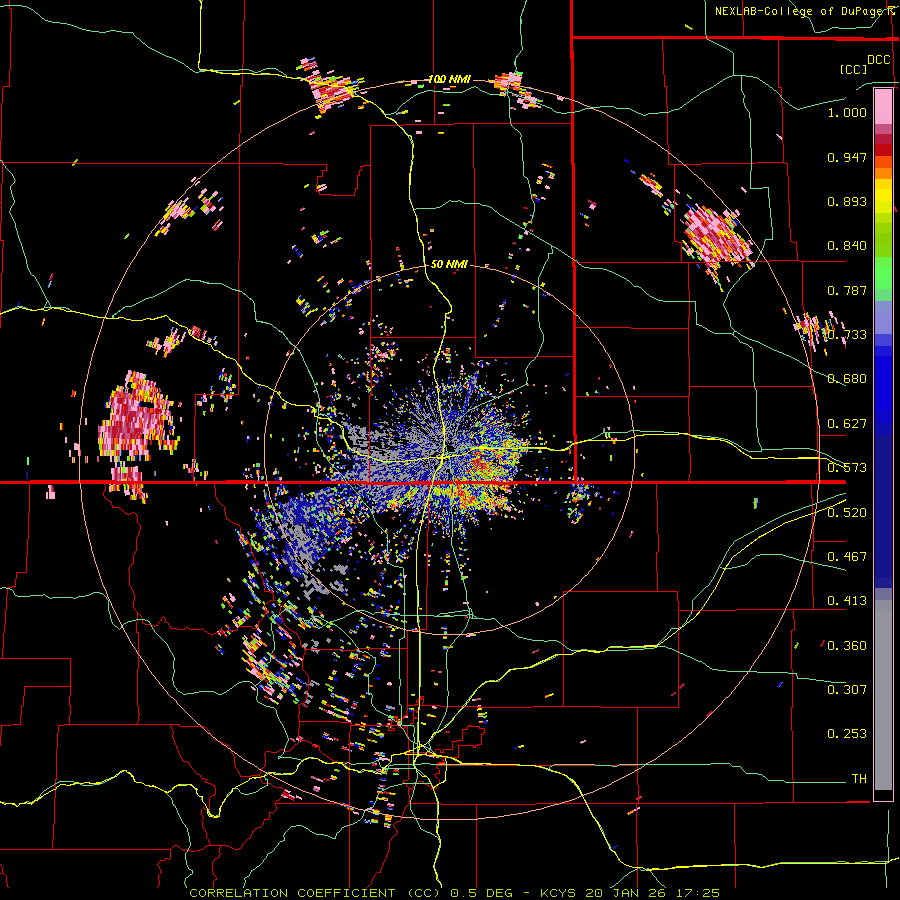Pick the bright green band of color bar

pyautogui.click(x=883, y=273)
